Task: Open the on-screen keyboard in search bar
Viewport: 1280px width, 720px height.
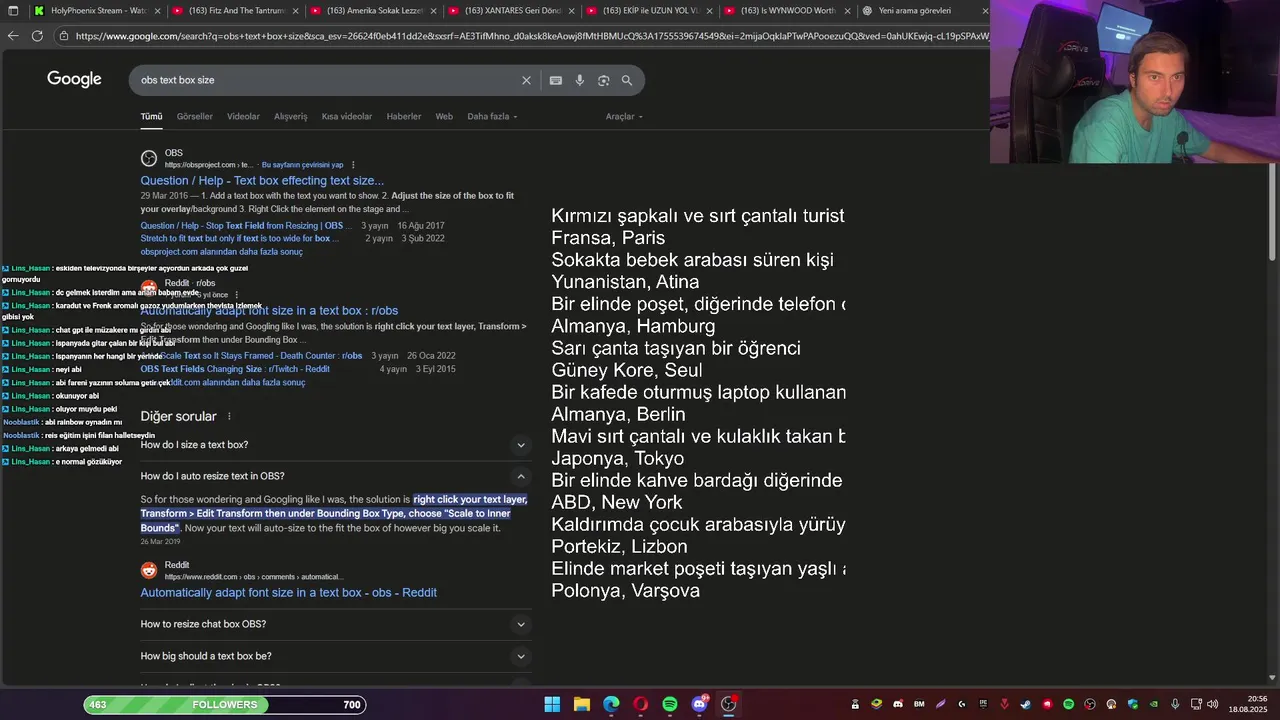Action: 556,80
